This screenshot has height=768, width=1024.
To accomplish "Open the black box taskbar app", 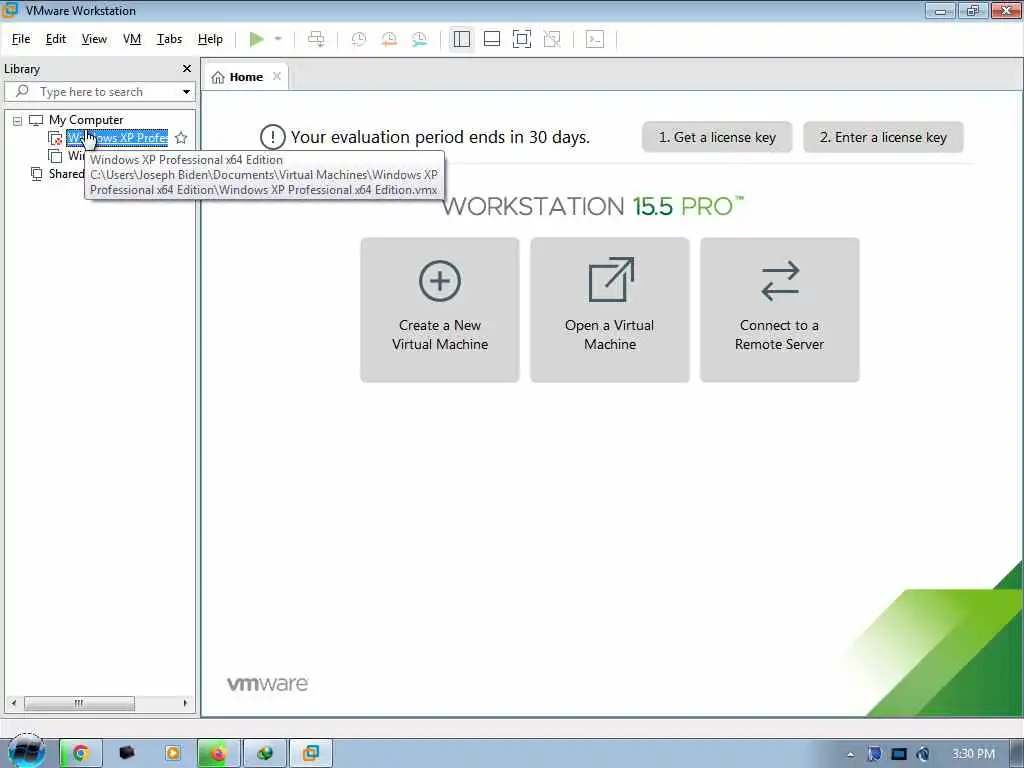I will coord(127,754).
